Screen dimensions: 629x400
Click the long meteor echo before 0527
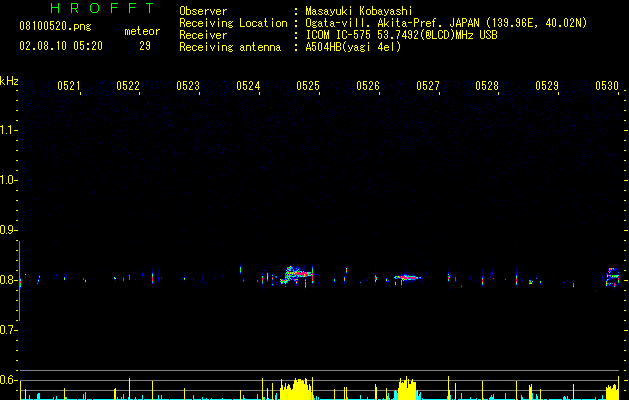(x=407, y=277)
